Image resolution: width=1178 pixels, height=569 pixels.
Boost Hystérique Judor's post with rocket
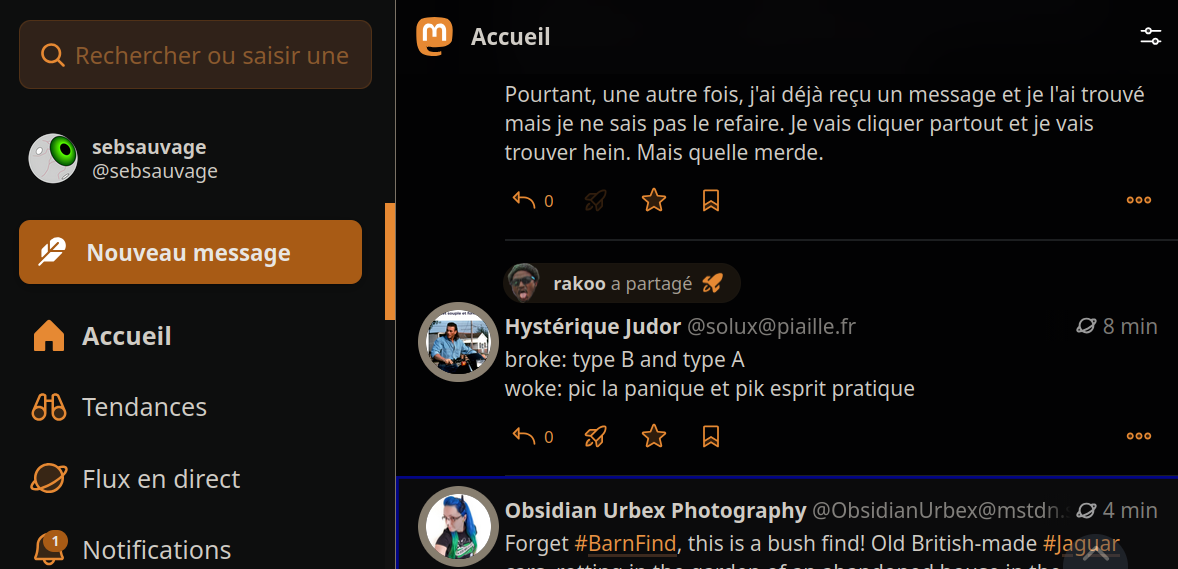tap(596, 436)
